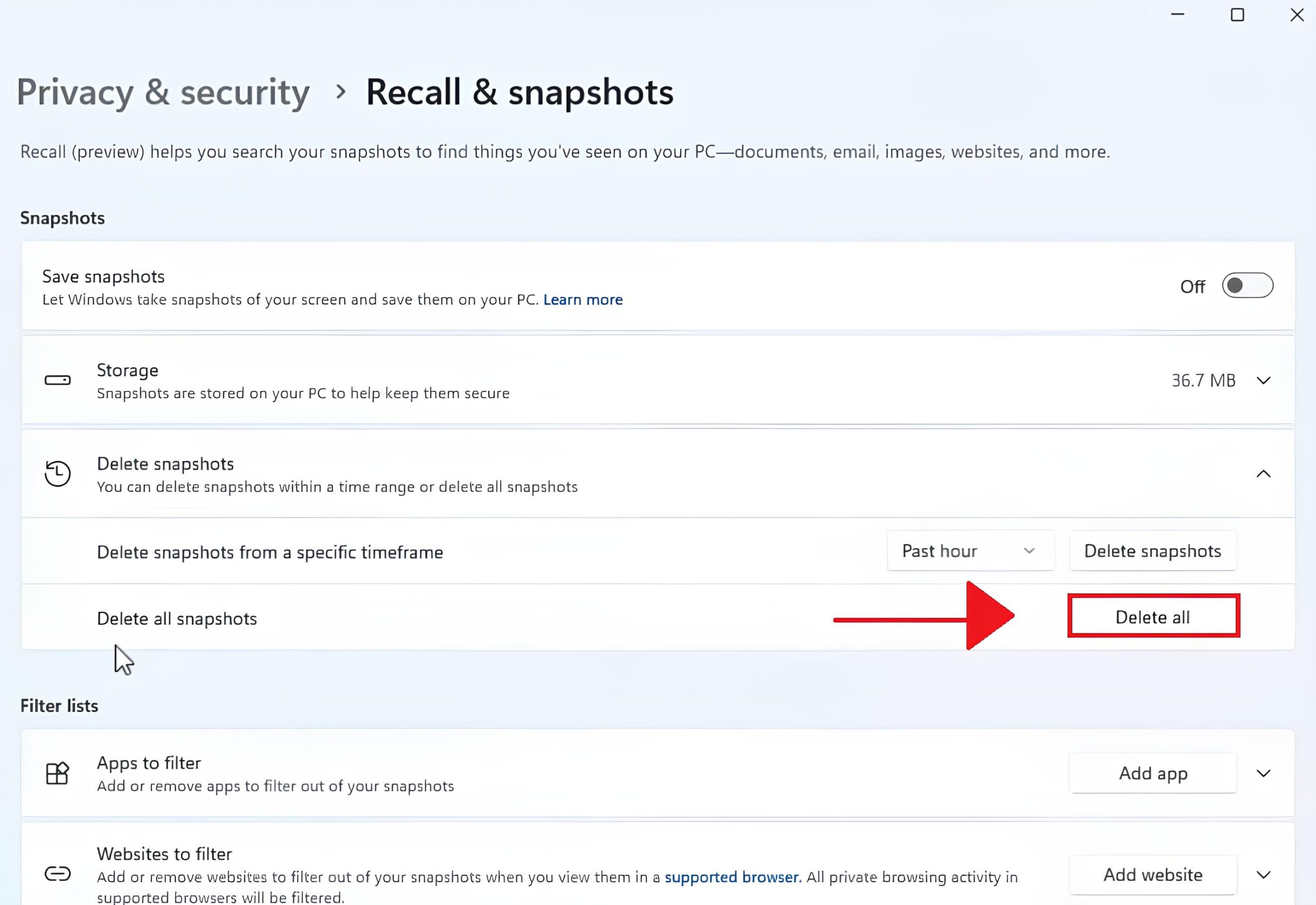
Task: Click the Delete snapshots history icon
Action: pyautogui.click(x=57, y=473)
